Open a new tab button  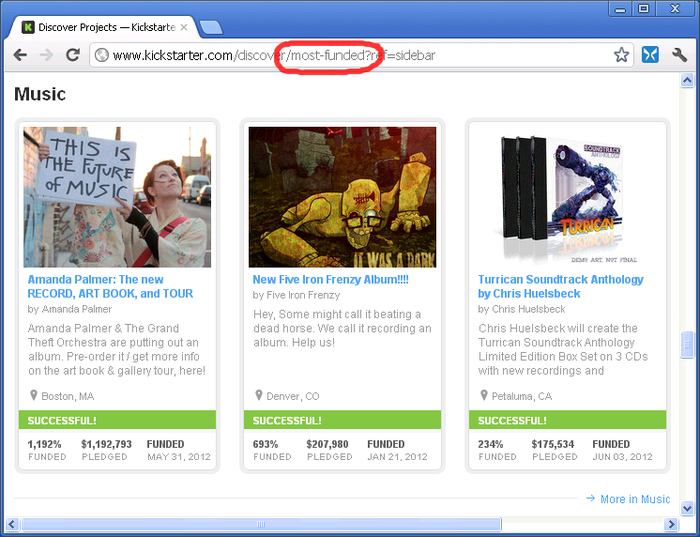211,27
